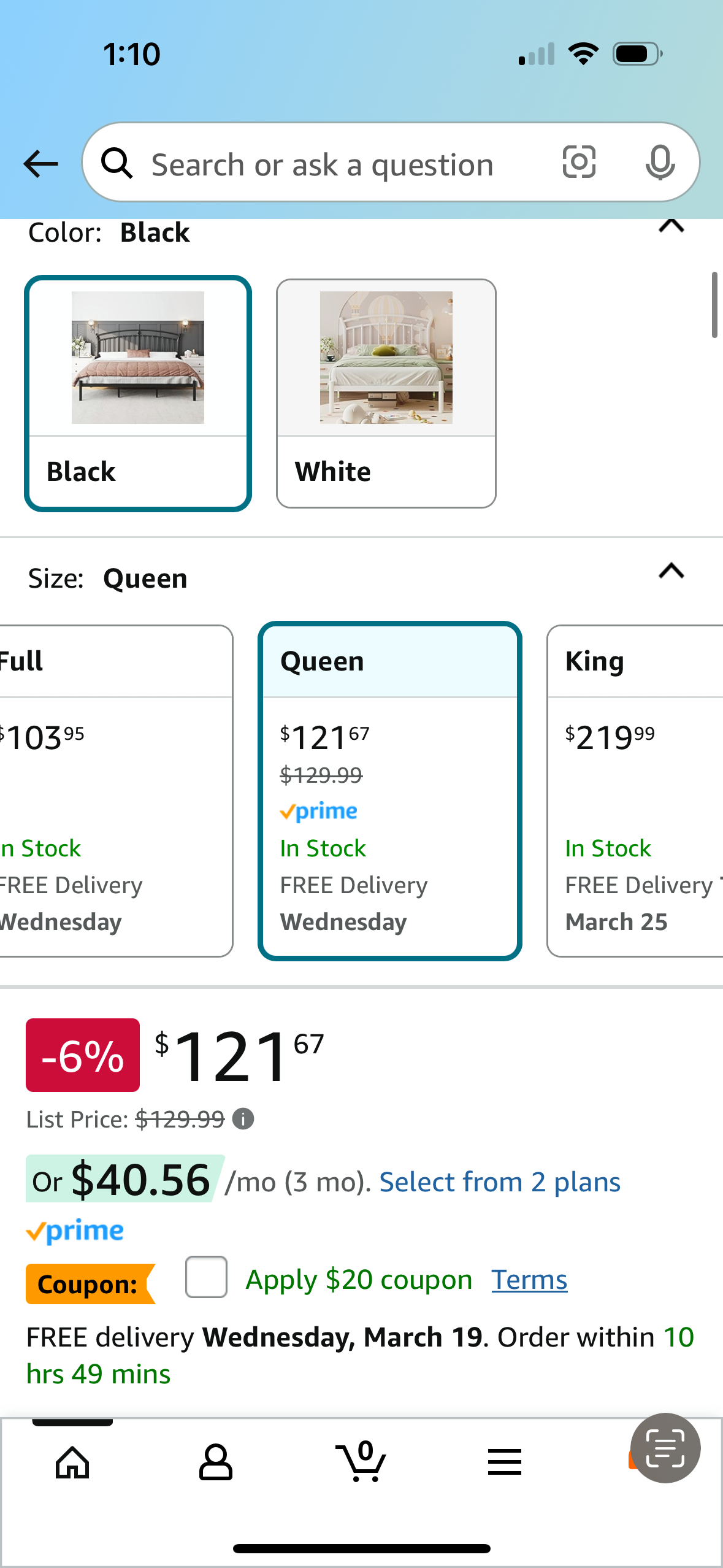Select the Black color option
723x1568 pixels.
138,393
